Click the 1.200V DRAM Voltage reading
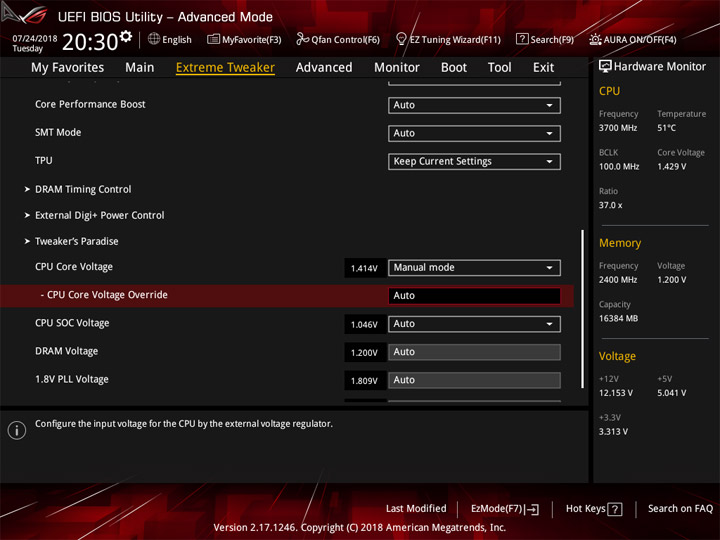The image size is (720, 540). click(x=365, y=353)
